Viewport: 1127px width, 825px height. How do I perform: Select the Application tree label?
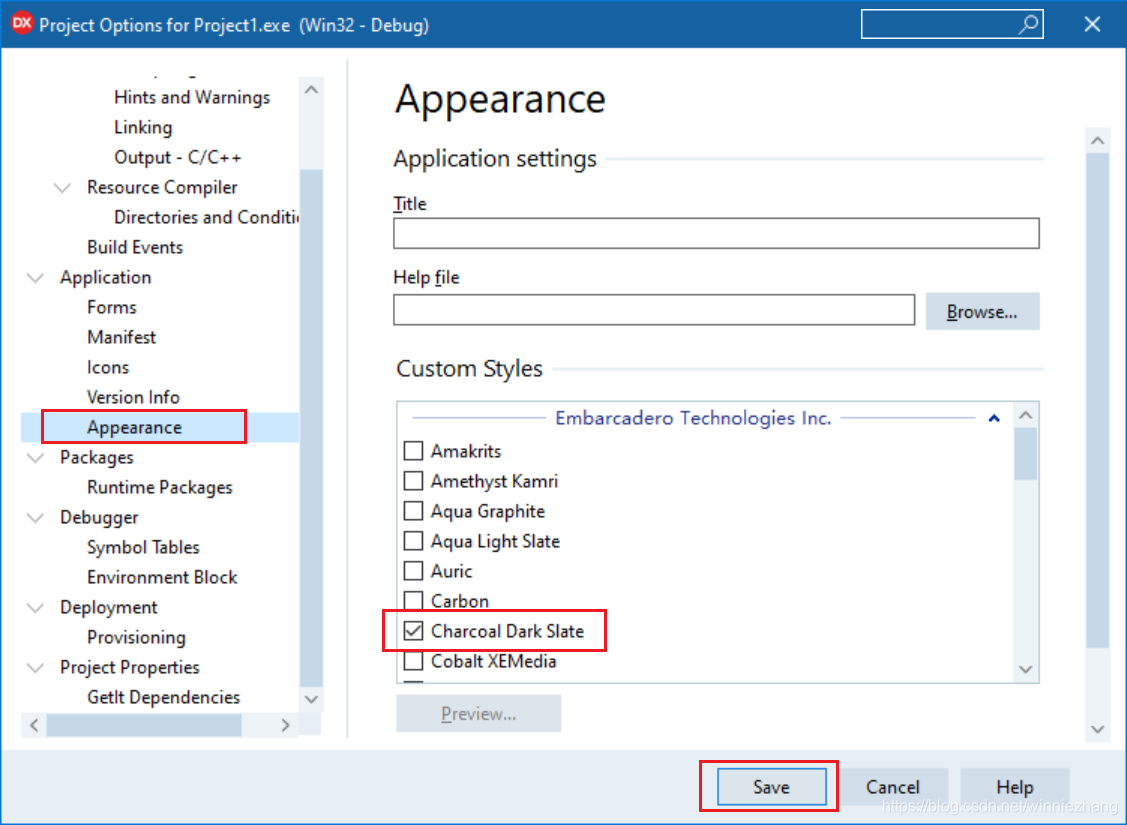coord(106,277)
